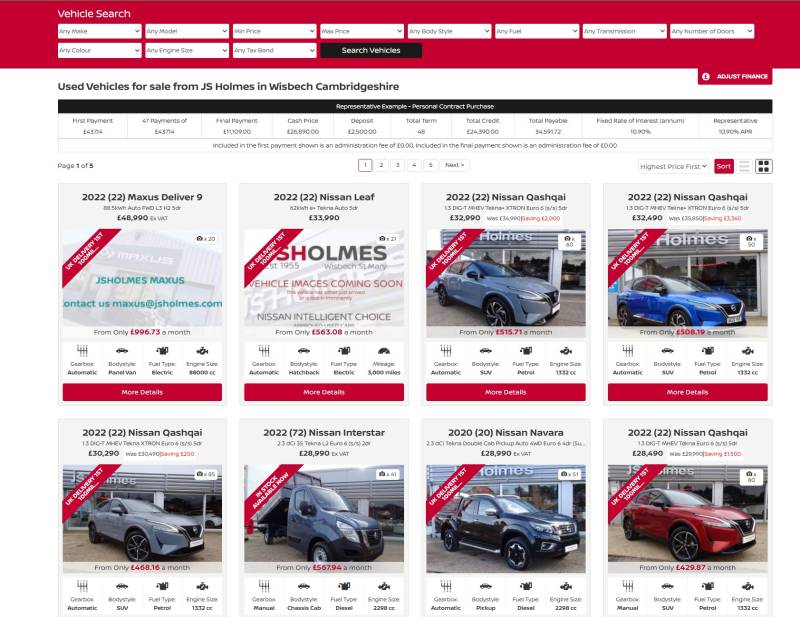Open the Any Engine Size dropdown
The image size is (800, 617).
click(187, 51)
